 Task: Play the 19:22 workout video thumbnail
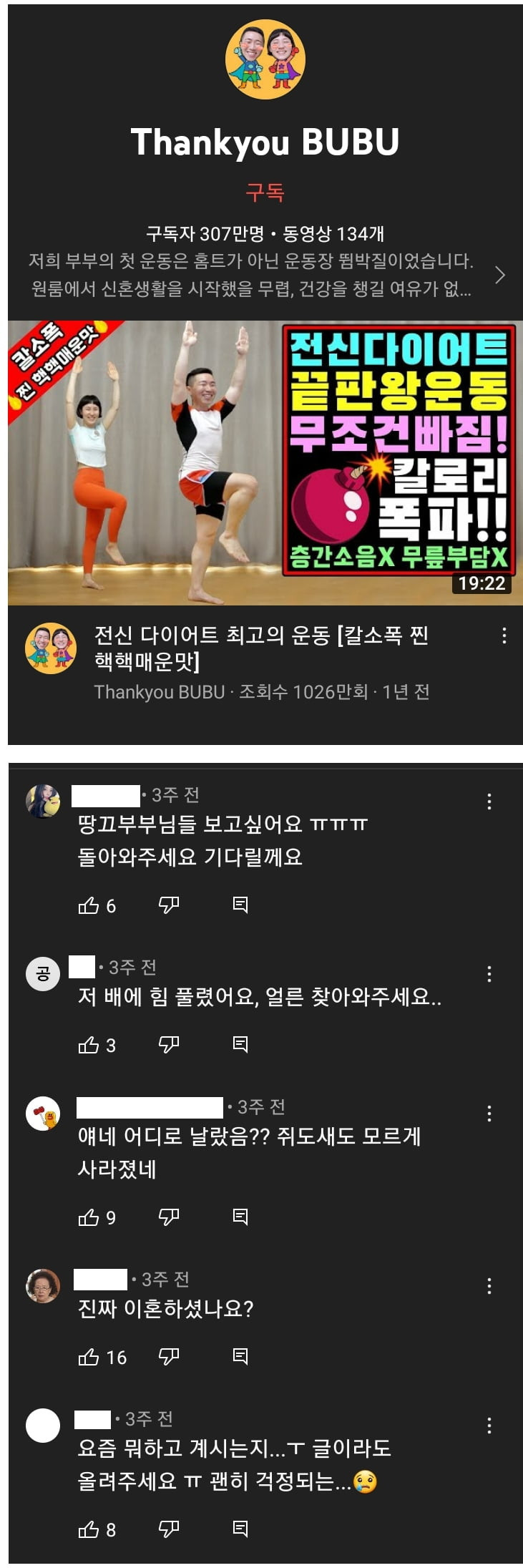tap(265, 463)
